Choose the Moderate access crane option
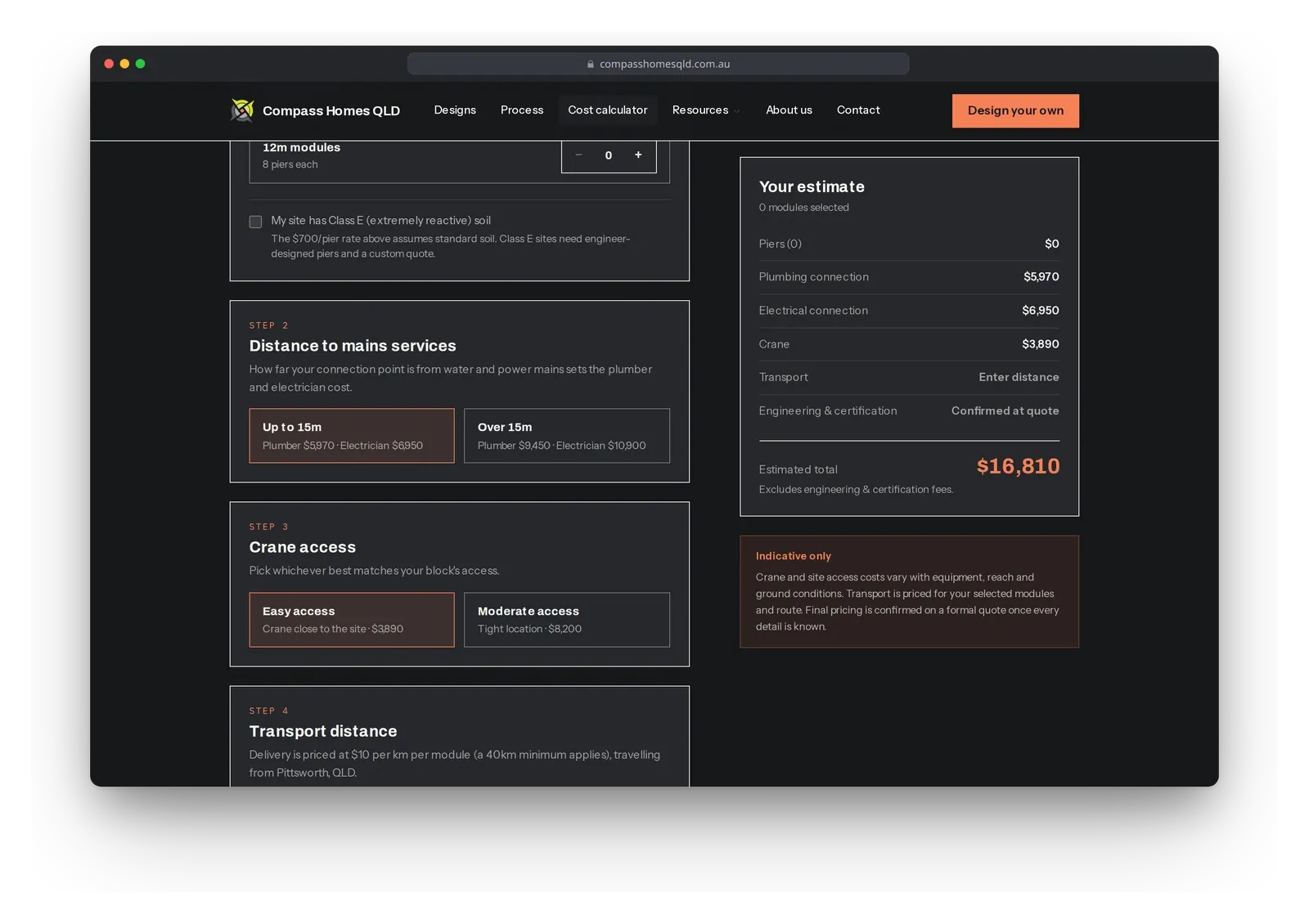The height and width of the screenshot is (924, 1309). [567, 620]
